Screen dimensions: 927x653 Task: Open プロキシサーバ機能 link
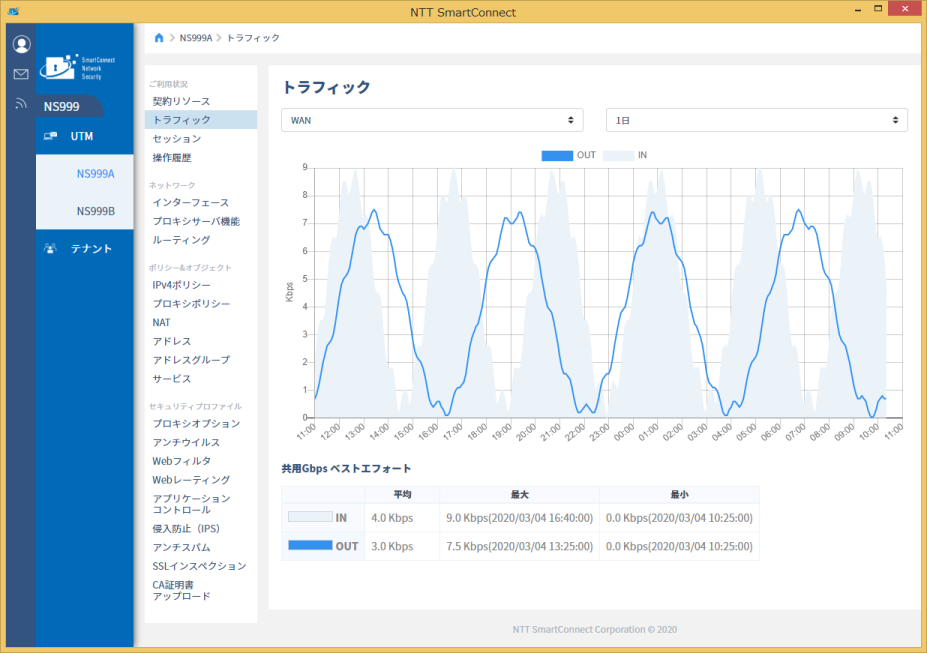(196, 221)
